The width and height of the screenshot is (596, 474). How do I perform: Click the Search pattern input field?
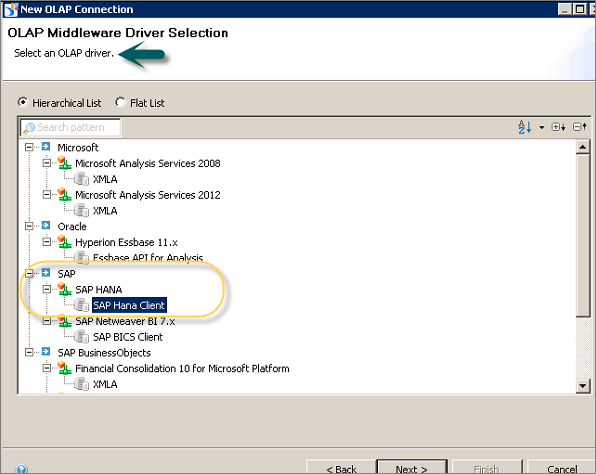(71, 127)
